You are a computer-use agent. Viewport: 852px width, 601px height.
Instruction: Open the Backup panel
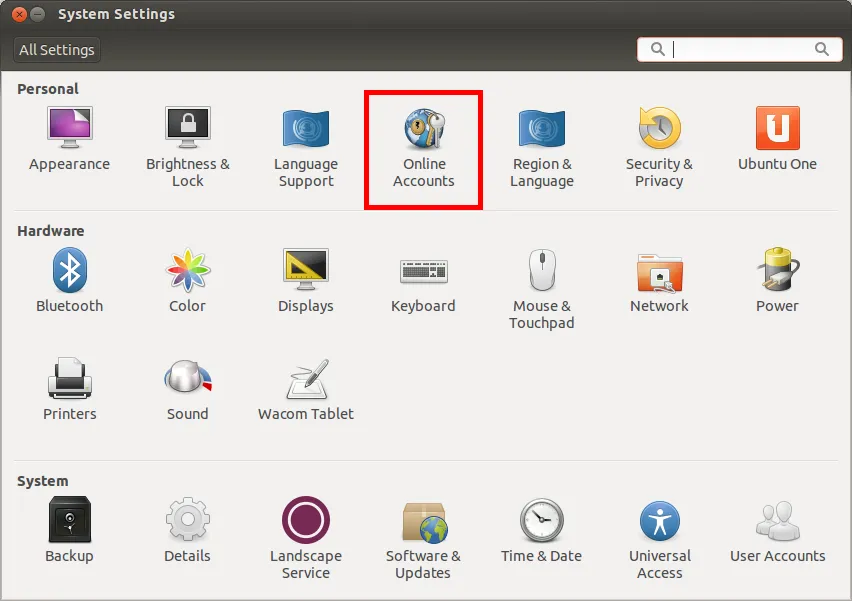pyautogui.click(x=70, y=530)
